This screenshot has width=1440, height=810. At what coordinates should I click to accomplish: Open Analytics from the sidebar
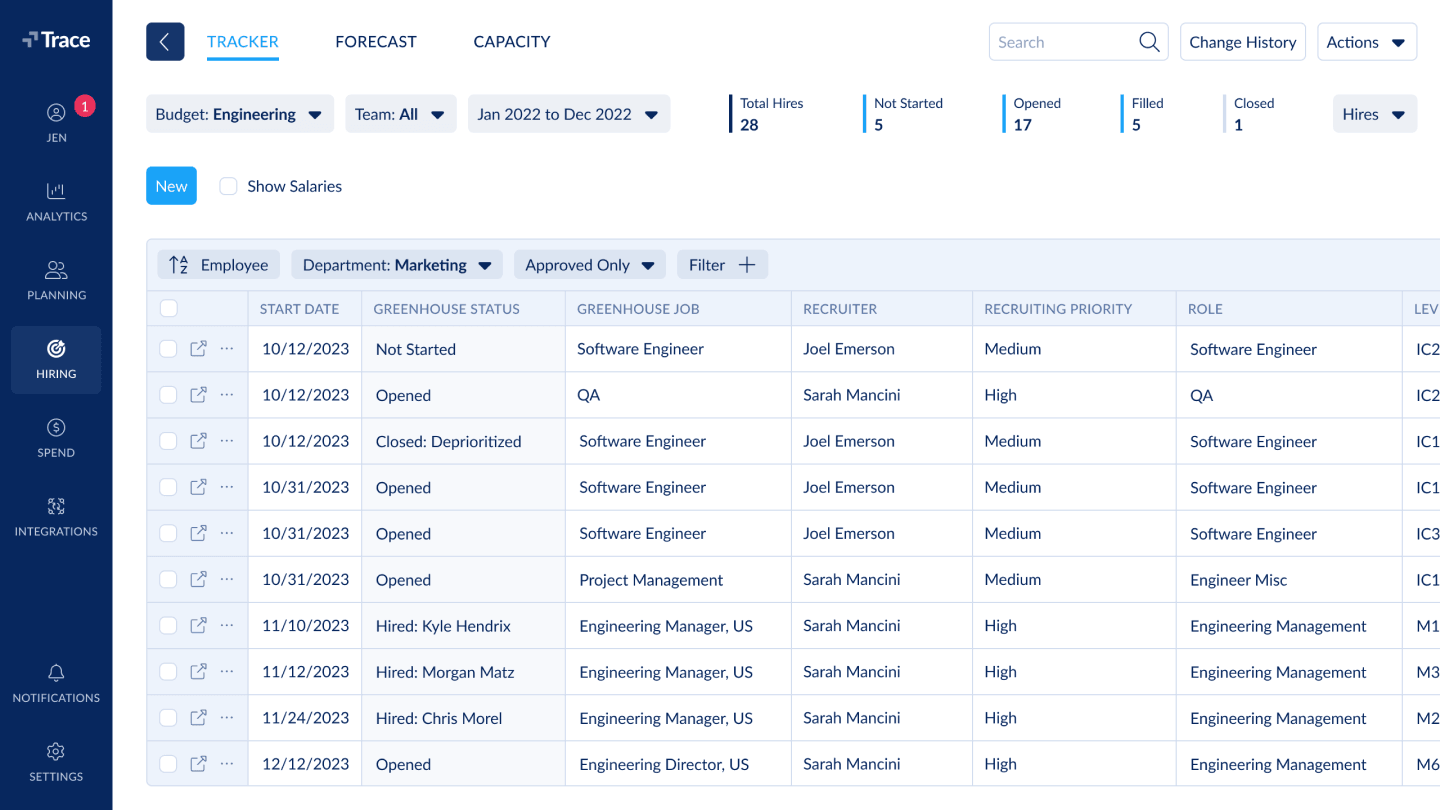click(x=56, y=201)
